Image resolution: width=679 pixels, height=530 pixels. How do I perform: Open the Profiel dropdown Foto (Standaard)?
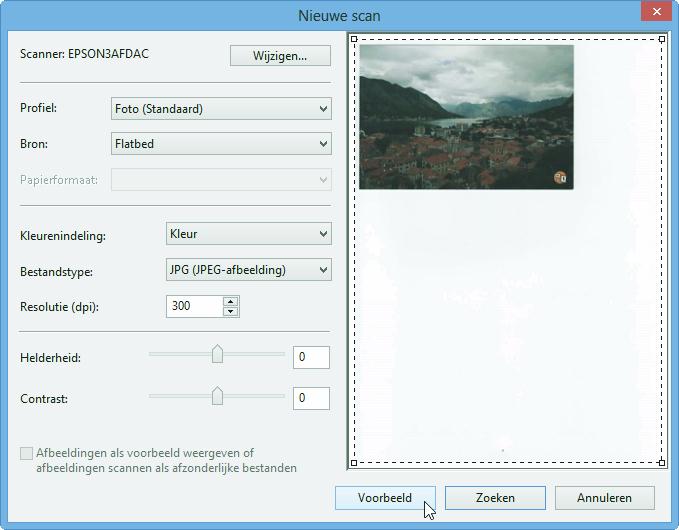click(x=221, y=109)
